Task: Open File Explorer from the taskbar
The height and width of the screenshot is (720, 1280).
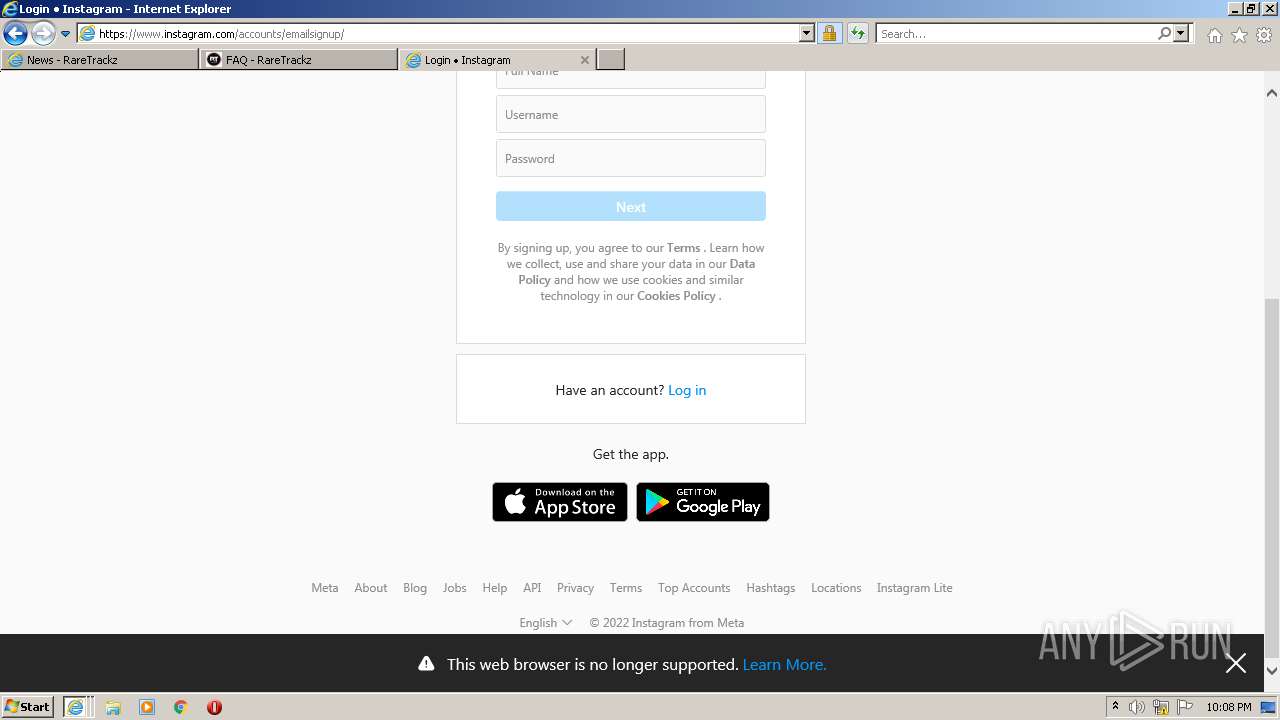Action: coord(113,707)
